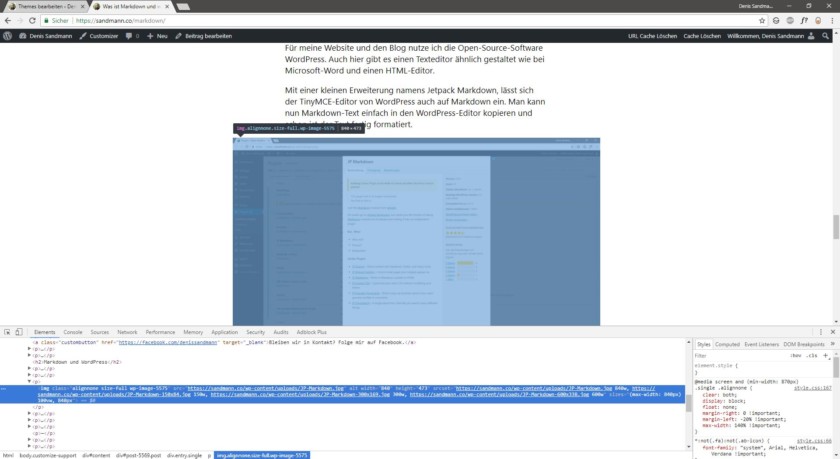
Task: Activate the inspect element picker icon
Action: 7,331
